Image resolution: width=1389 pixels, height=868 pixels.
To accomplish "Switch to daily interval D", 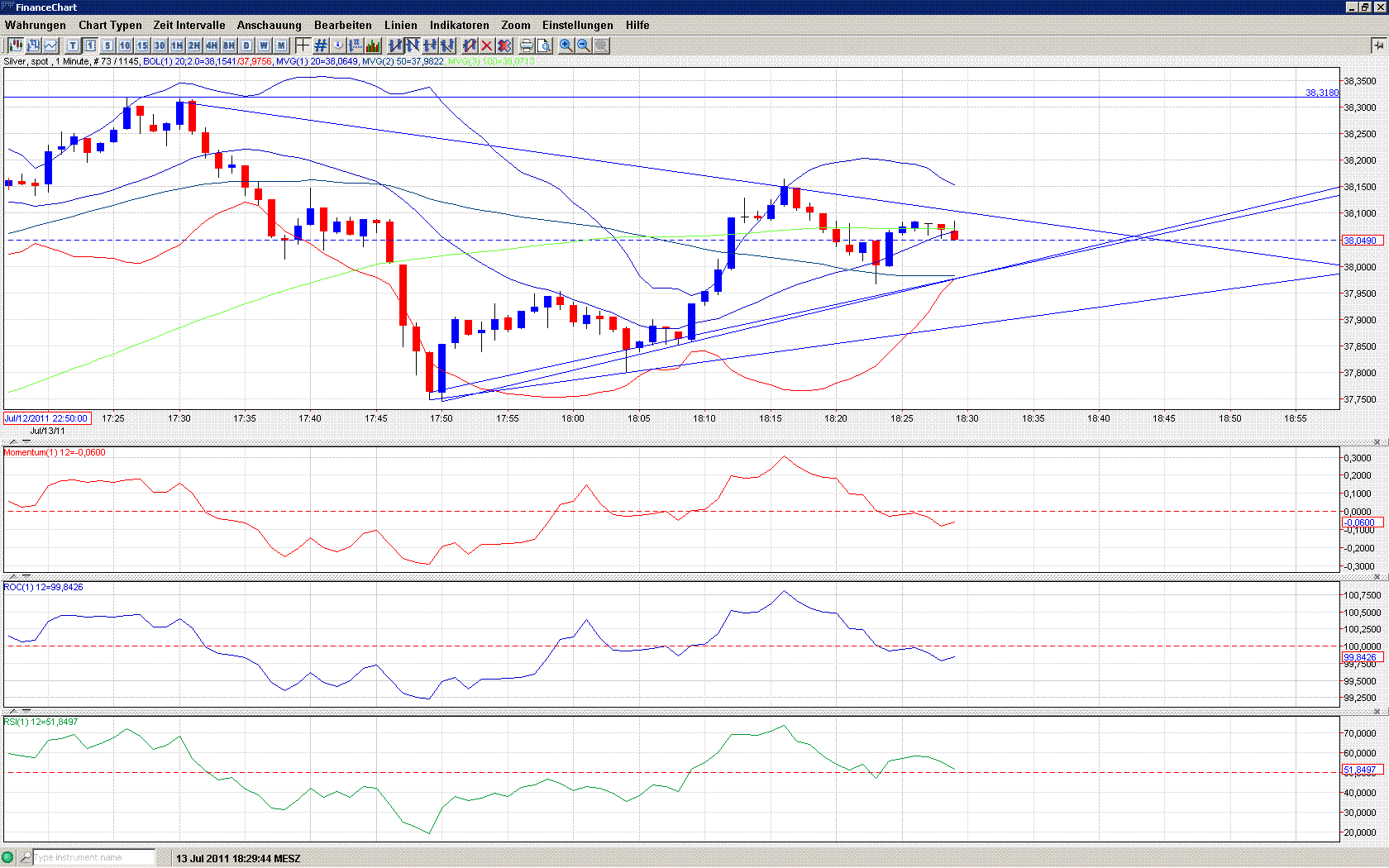I will pos(246,45).
